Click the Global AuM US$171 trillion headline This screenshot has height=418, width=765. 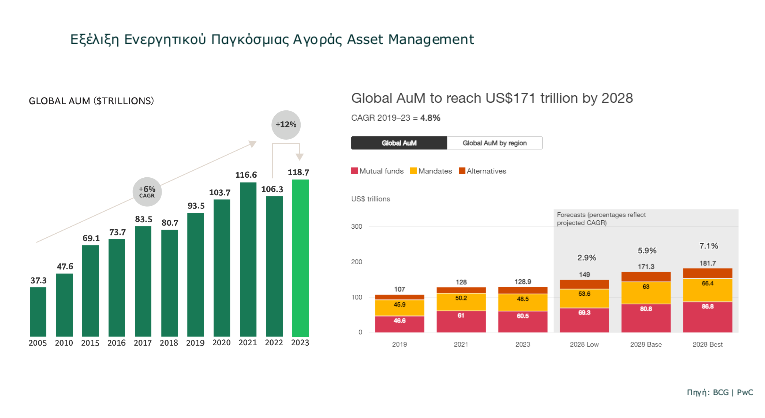[x=492, y=98]
